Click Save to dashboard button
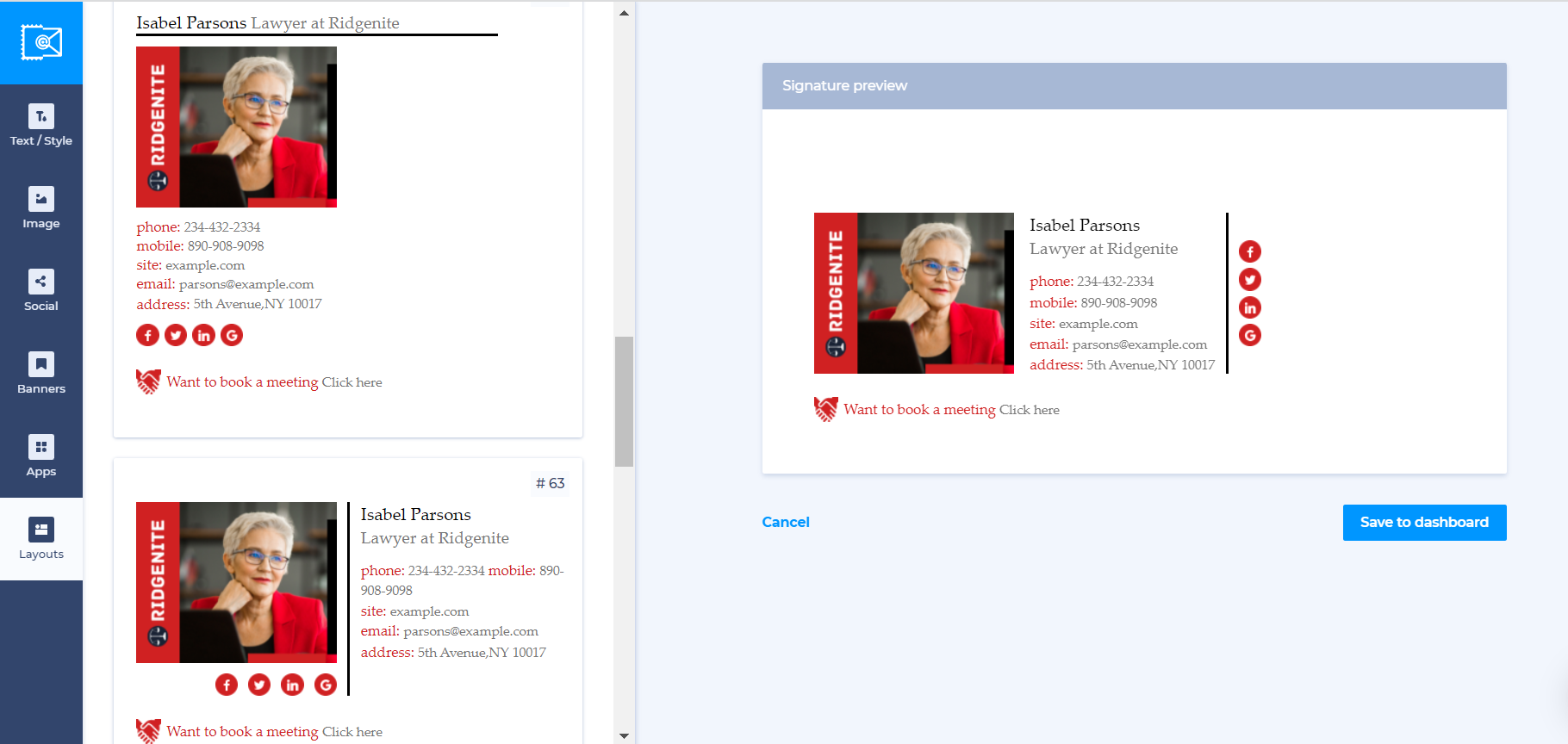This screenshot has width=1568, height=744. [x=1424, y=523]
